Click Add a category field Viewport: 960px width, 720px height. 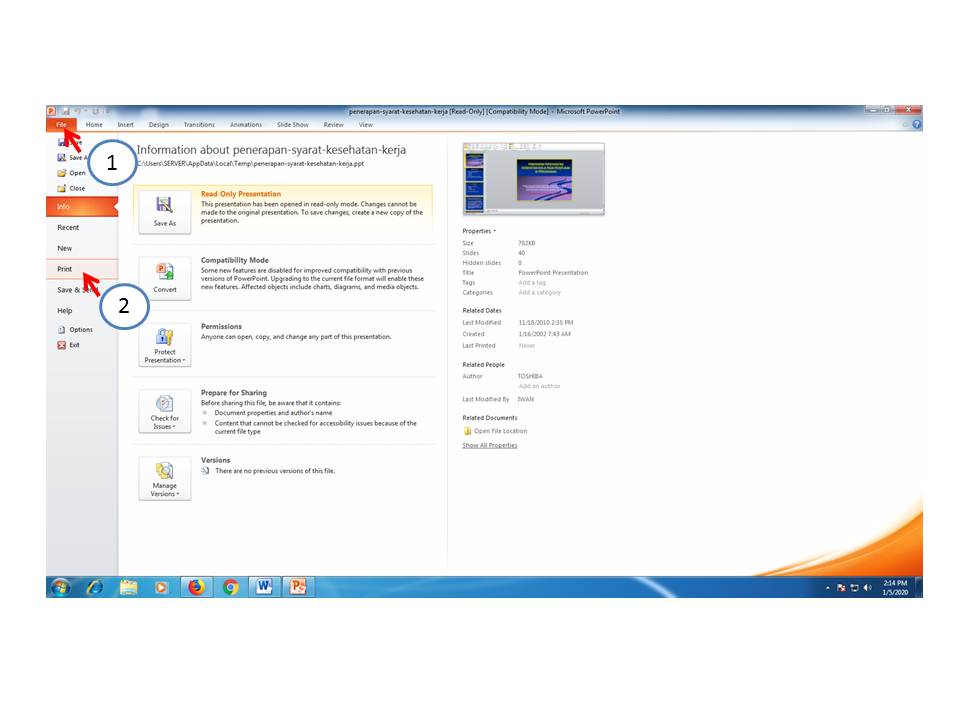click(539, 293)
